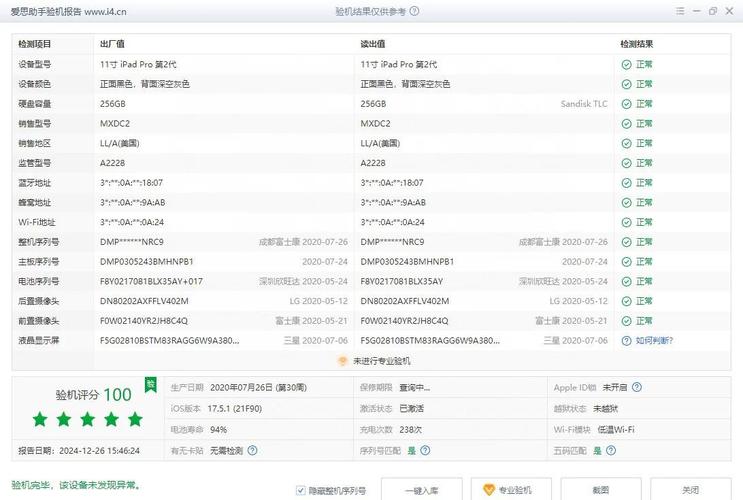The width and height of the screenshot is (743, 500).
Task: Click the 验机完毕 status message
Action: click(x=75, y=485)
